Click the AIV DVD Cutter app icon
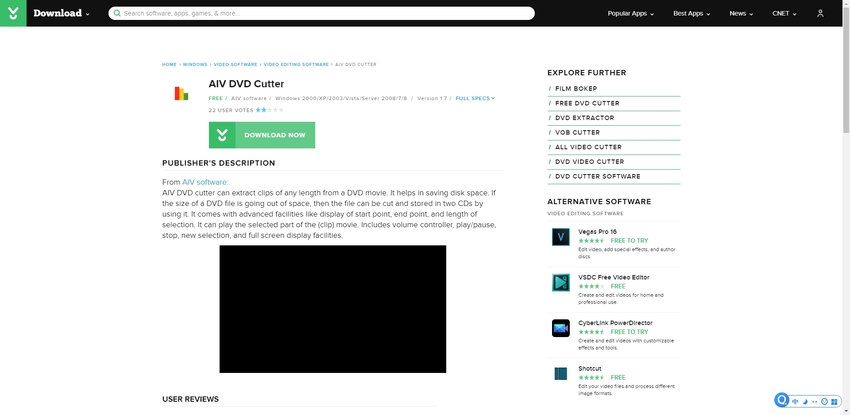Viewport: 850px width, 415px height. (181, 93)
